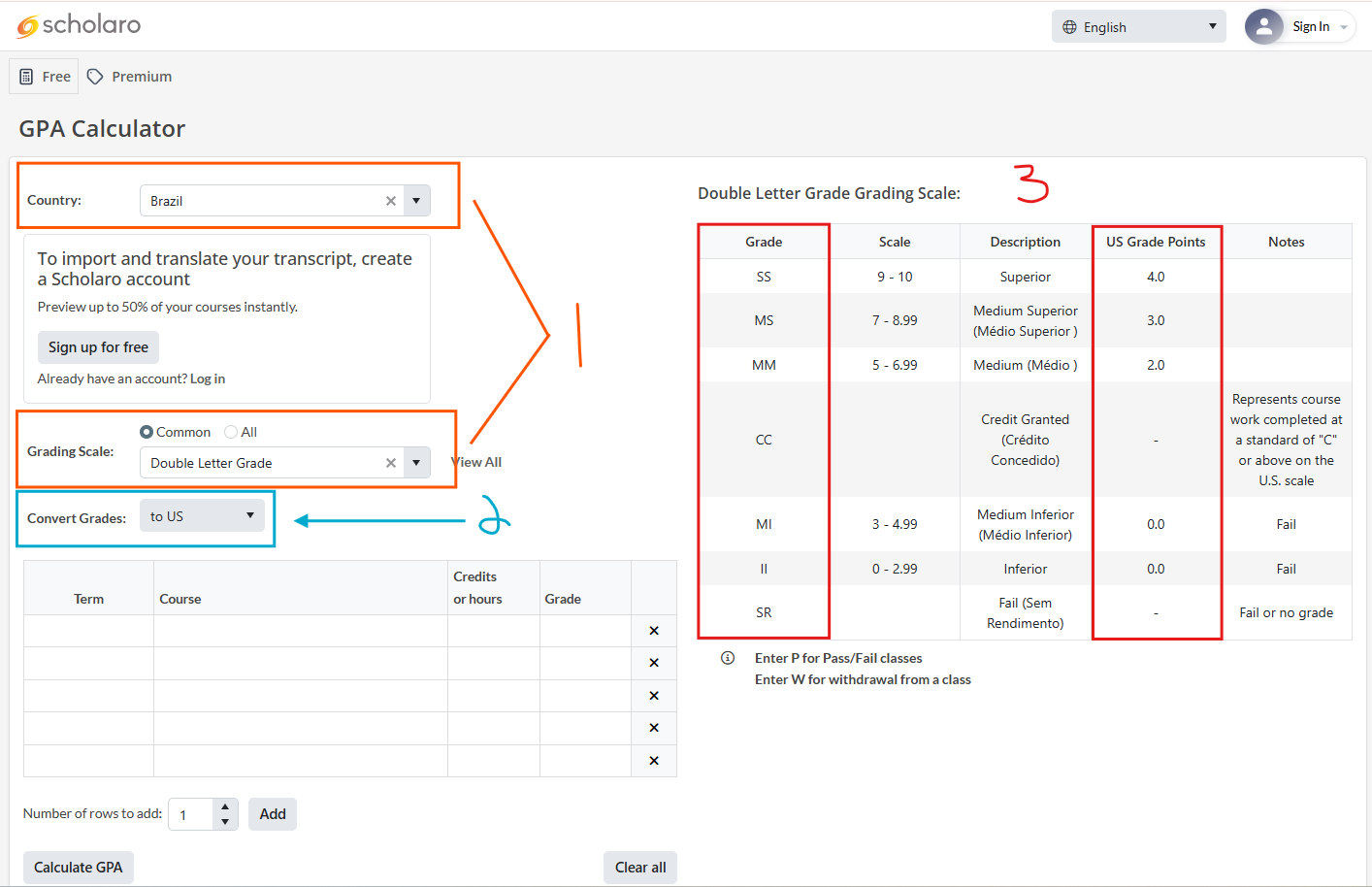The height and width of the screenshot is (887, 1372).
Task: Switch to the Premium tab
Action: [x=130, y=77]
